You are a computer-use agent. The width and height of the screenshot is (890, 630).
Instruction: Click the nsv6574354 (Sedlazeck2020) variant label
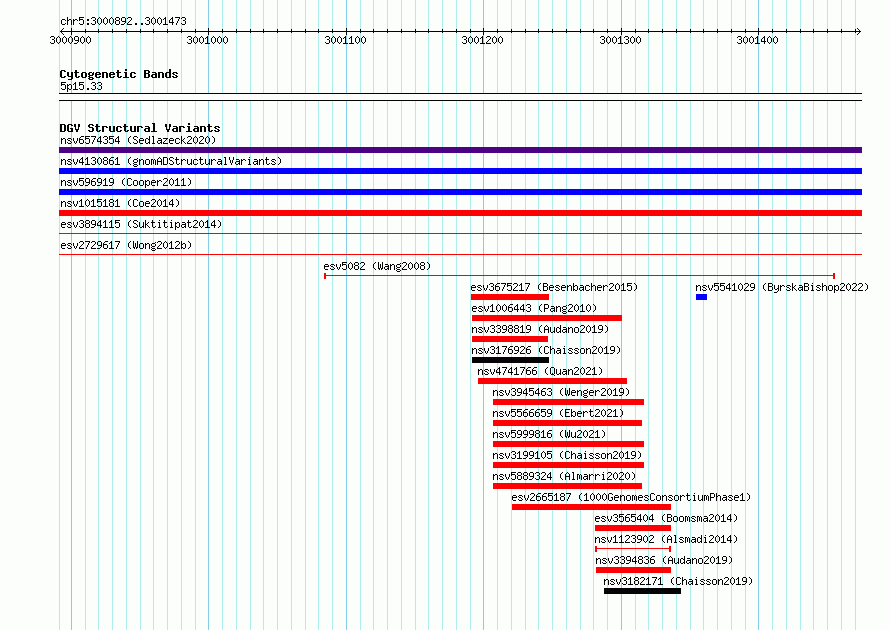click(x=138, y=140)
